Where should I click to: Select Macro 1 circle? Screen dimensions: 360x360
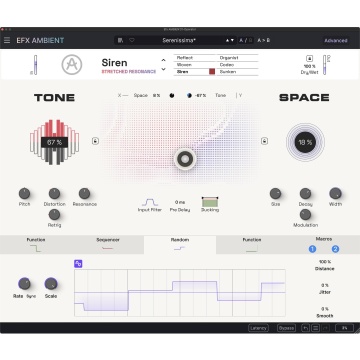point(312,249)
